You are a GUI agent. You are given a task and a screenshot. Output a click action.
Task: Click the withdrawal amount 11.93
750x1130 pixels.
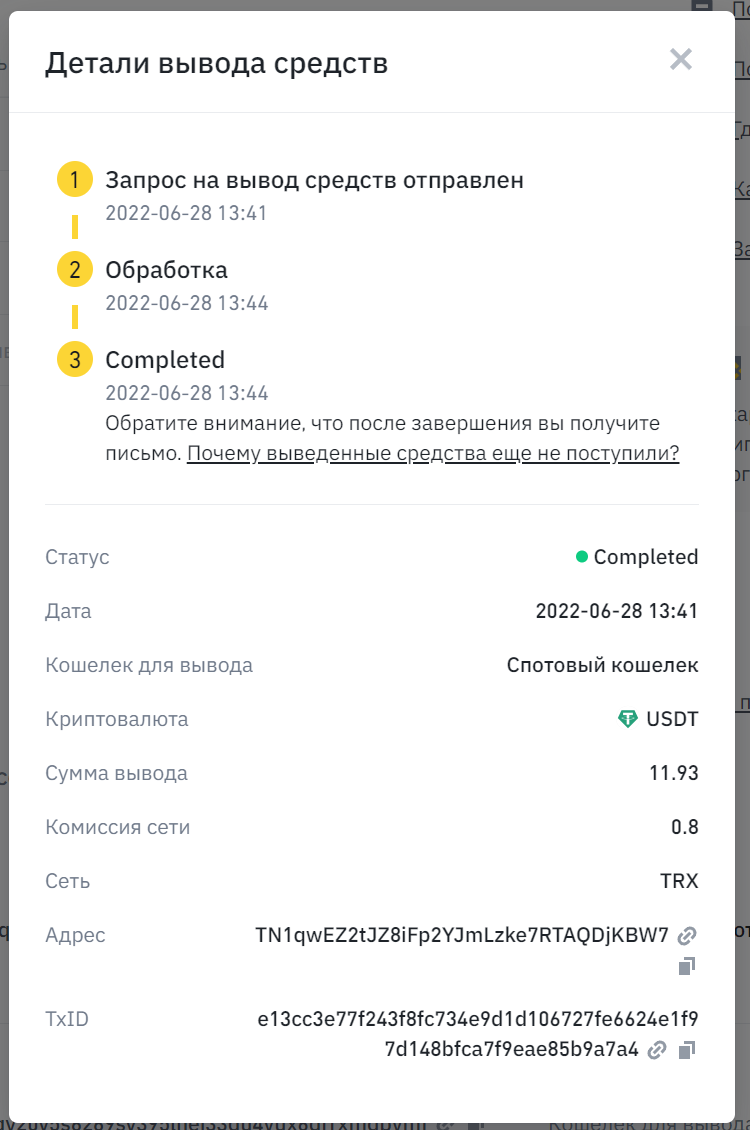click(674, 773)
